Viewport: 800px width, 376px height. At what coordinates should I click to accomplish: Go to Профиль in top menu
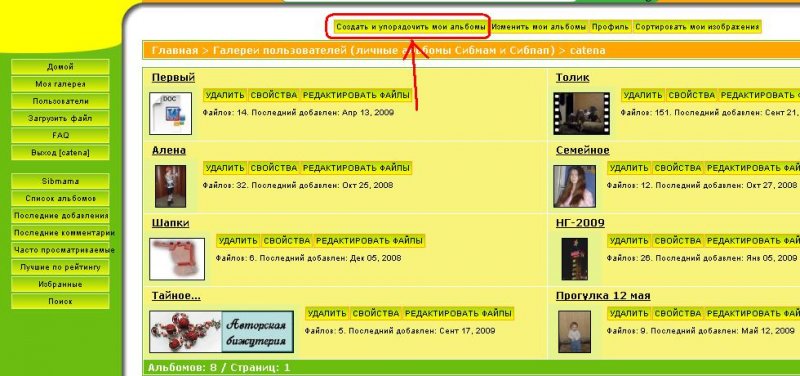click(610, 27)
